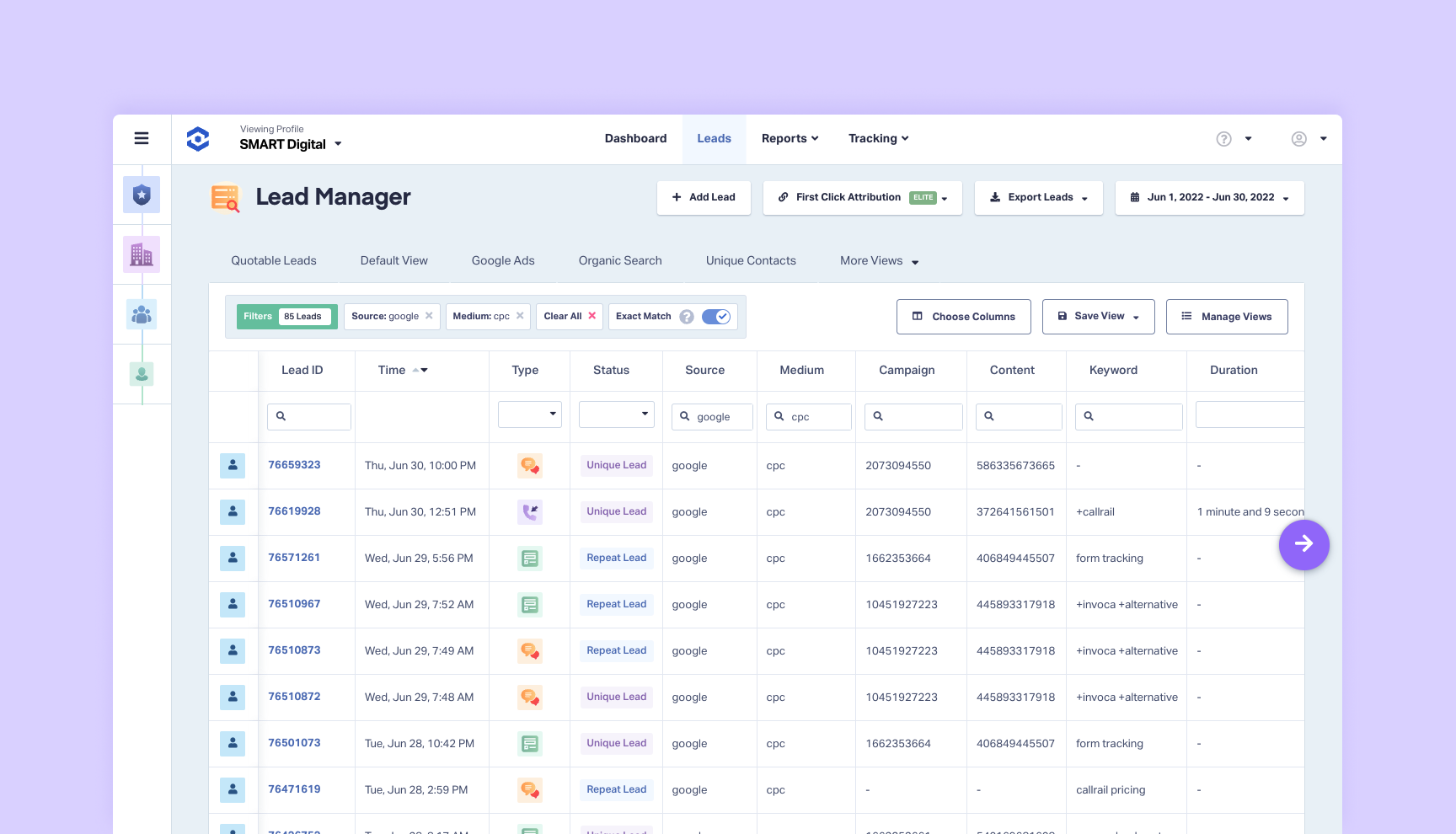Image resolution: width=1456 pixels, height=834 pixels.
Task: Click the phone call type icon for lead 76619928
Action: [x=530, y=511]
